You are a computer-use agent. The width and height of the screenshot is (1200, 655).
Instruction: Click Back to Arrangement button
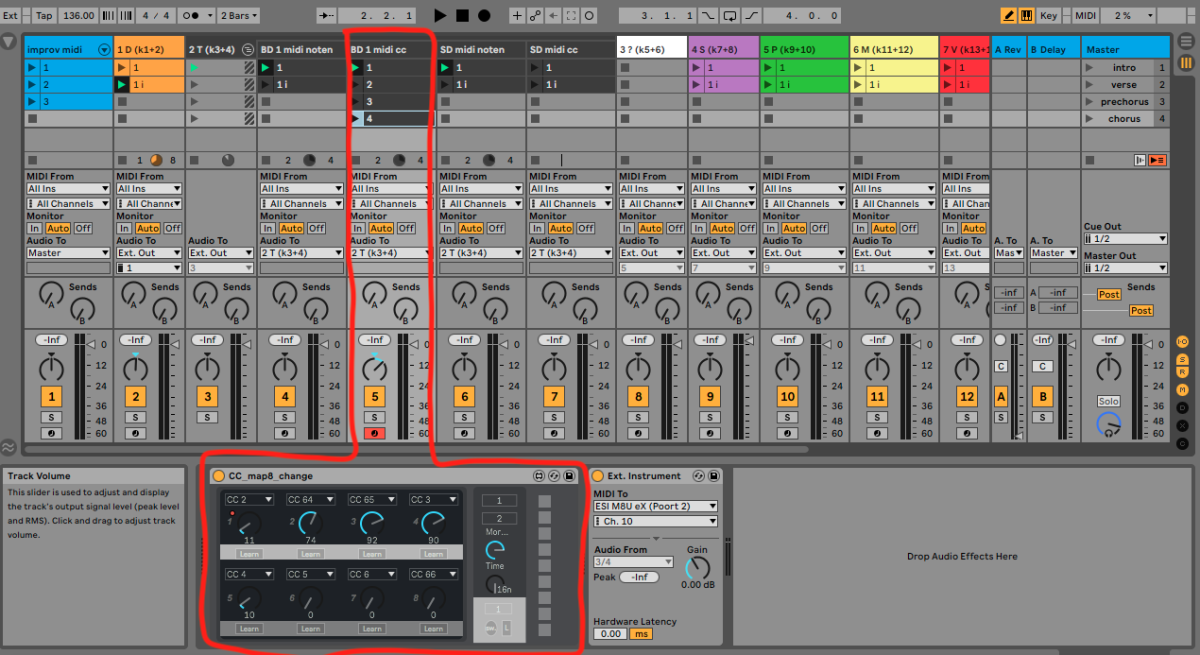(x=1158, y=160)
